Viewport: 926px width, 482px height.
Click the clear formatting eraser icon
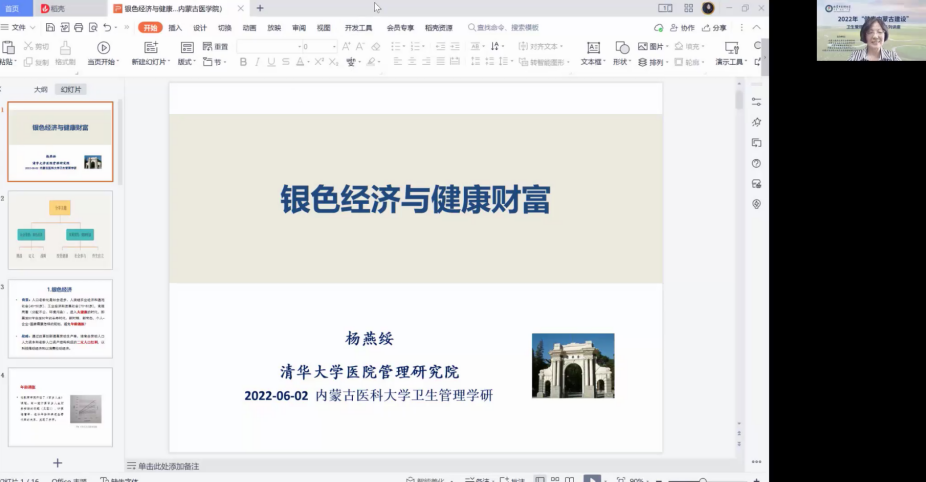tap(376, 46)
